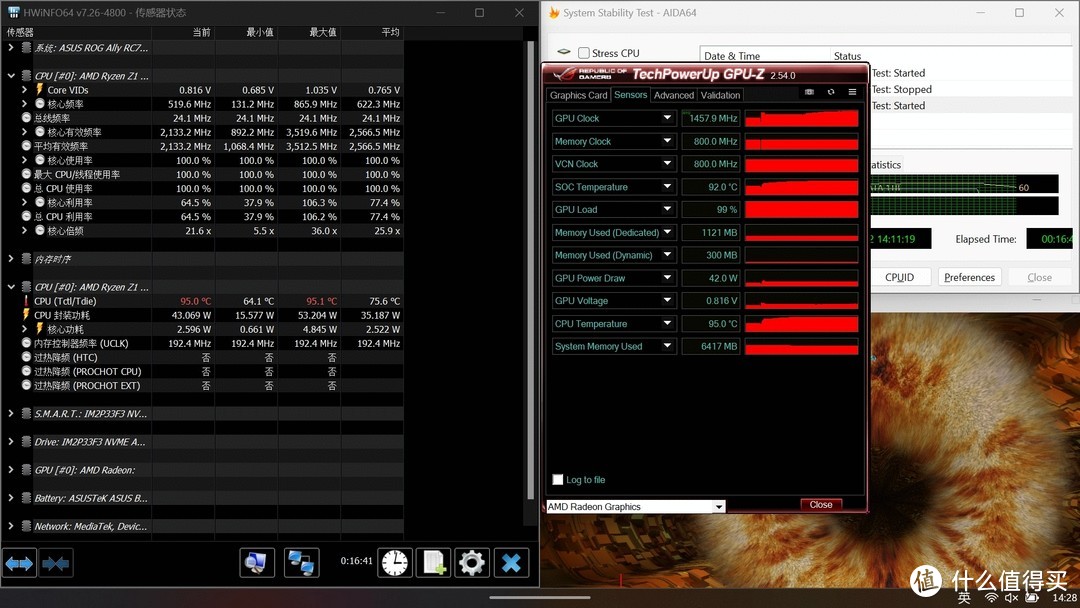Click the clock reset-timer icon in HWiNFO

tap(395, 563)
